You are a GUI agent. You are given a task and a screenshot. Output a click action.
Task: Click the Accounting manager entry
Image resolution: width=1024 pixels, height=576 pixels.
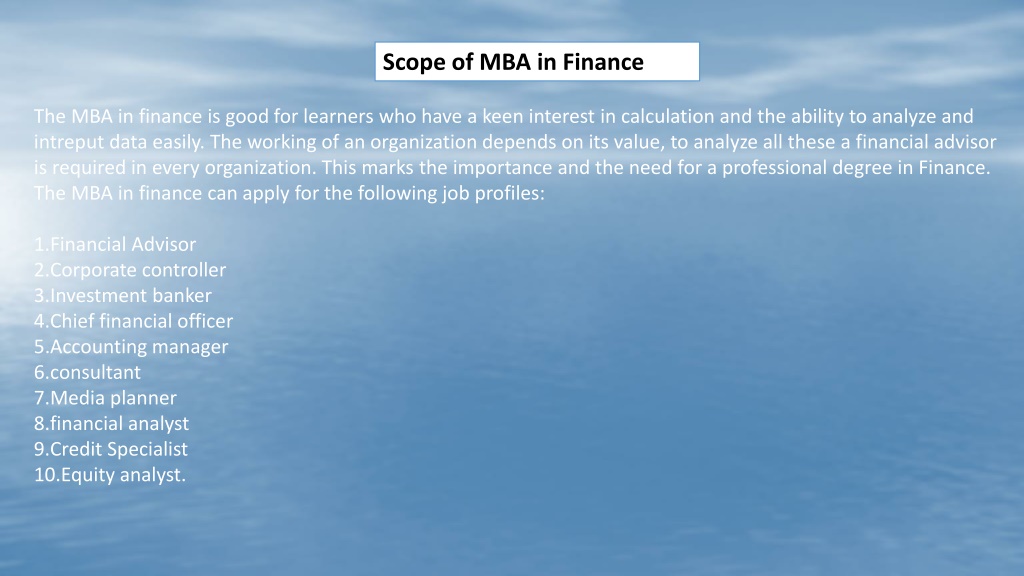[131, 347]
